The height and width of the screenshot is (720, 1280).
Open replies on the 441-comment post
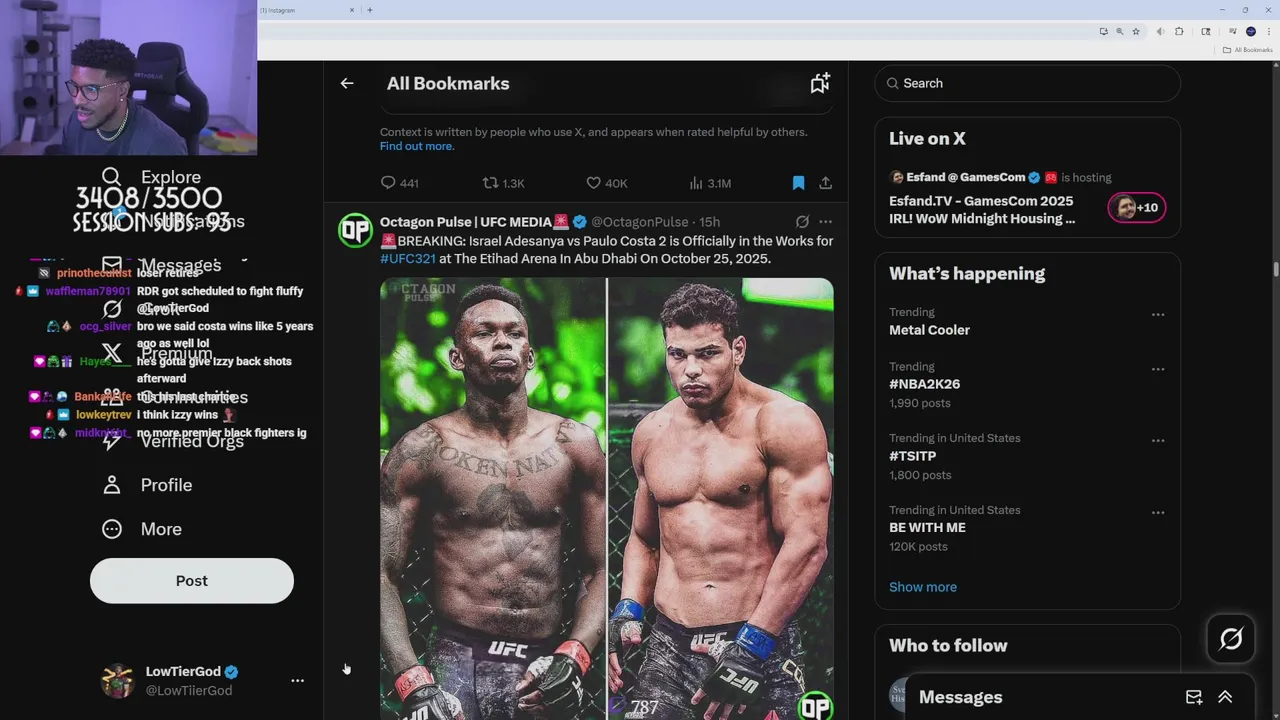point(399,183)
